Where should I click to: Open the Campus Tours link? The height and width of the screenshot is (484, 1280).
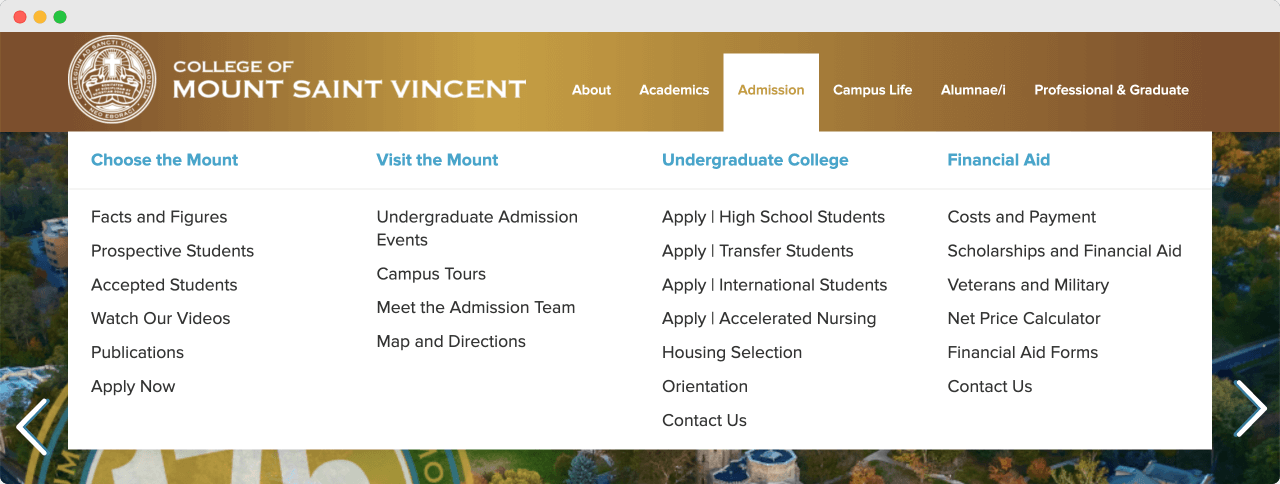point(431,274)
